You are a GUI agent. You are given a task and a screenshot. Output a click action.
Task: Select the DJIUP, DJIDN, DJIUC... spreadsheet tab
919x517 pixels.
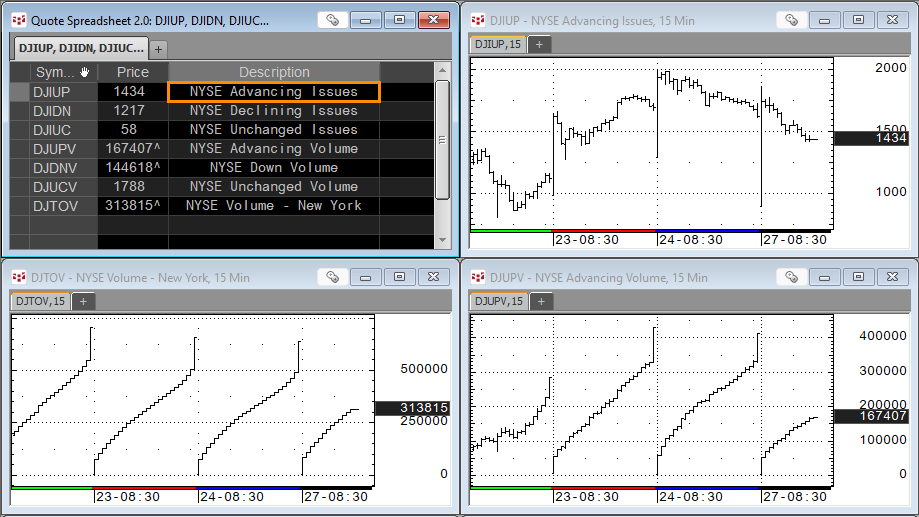[x=80, y=48]
